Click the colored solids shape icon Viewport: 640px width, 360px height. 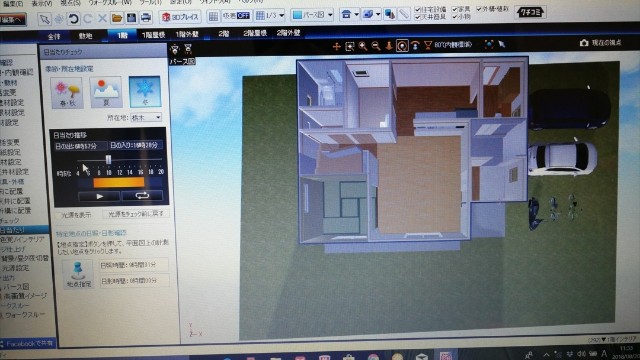pos(390,15)
